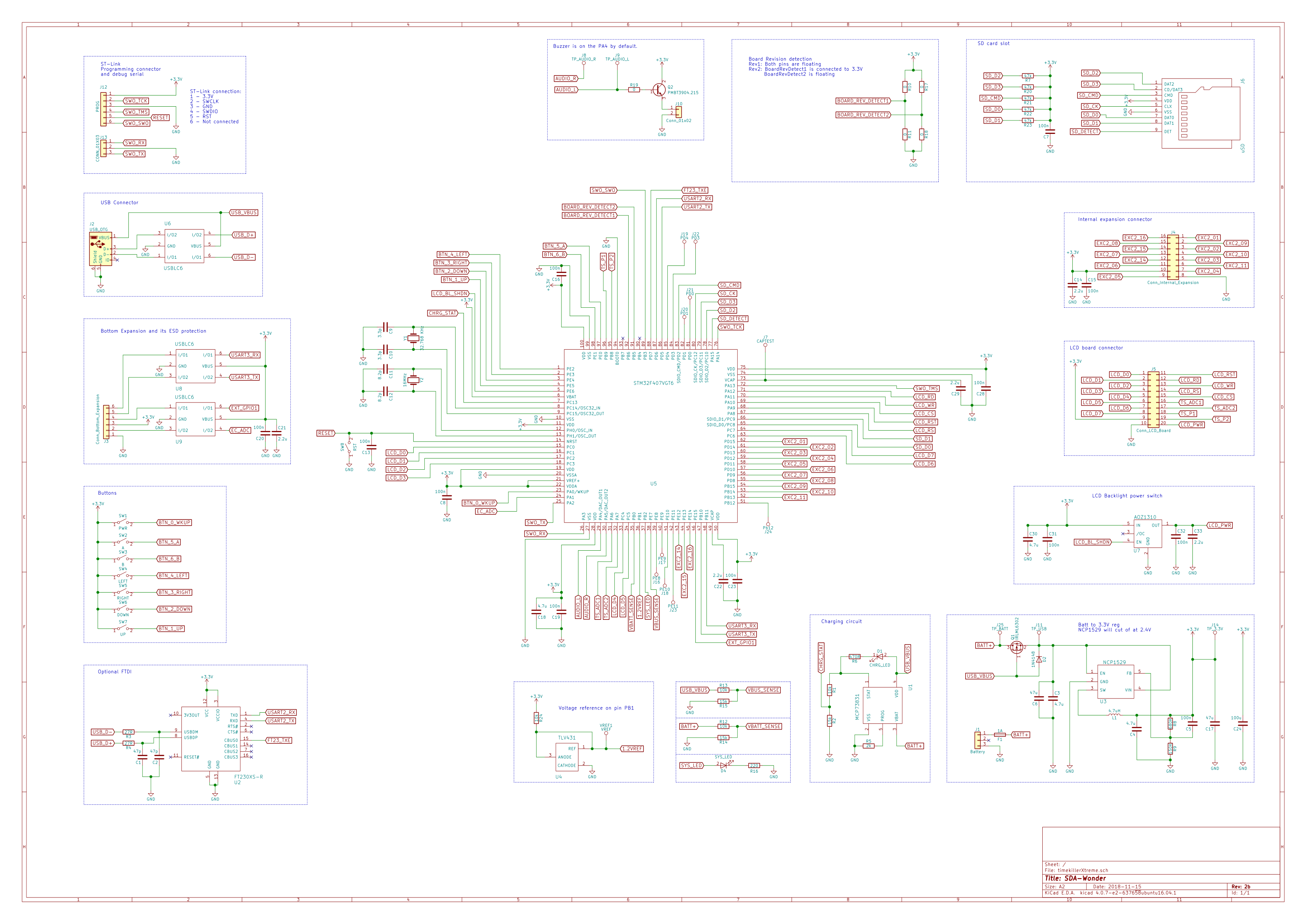Click the CHRG_STAT label left of the MCU

point(443,313)
